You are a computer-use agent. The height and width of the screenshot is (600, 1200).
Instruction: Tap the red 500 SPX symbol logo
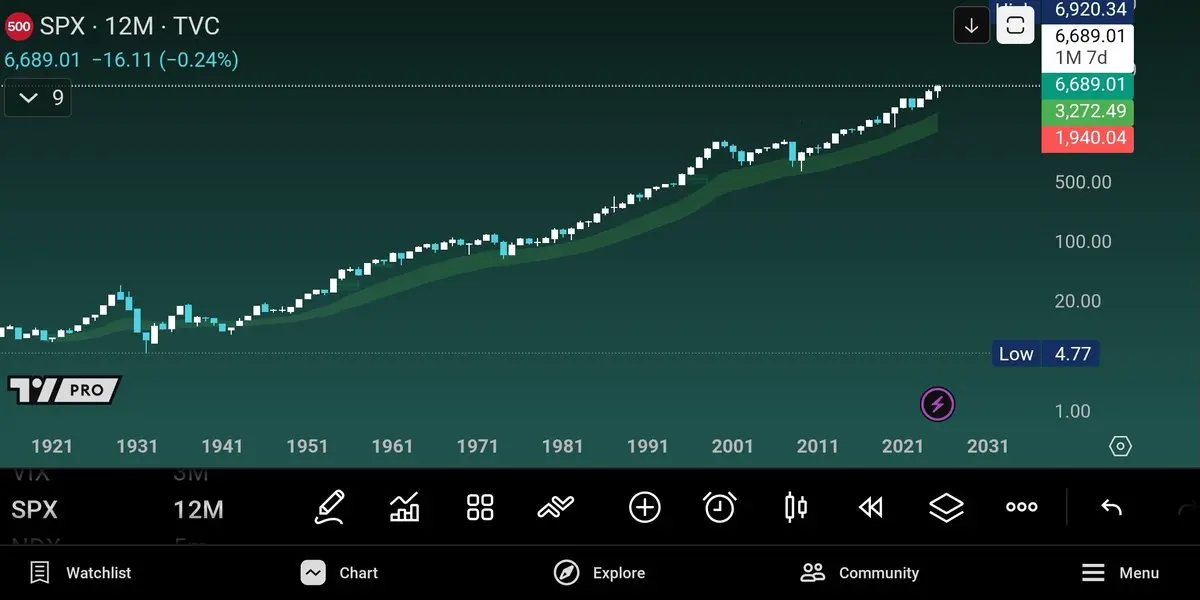click(x=19, y=27)
